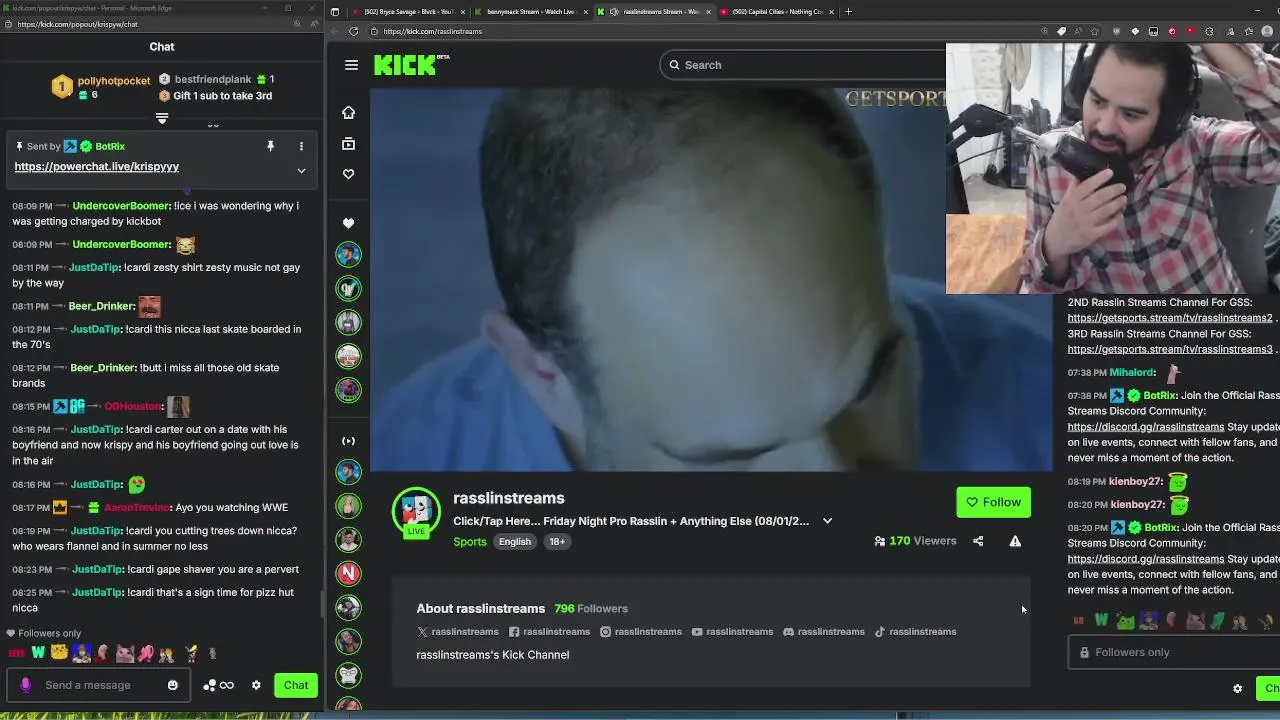The image size is (1280, 720).
Task: Open Following heart outline in Kick sidebar
Action: point(348,174)
